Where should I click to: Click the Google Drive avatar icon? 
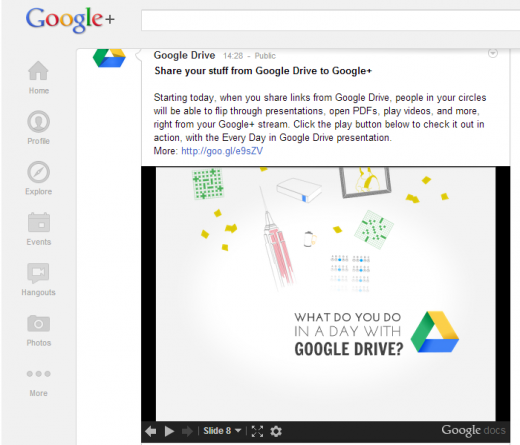pos(109,58)
